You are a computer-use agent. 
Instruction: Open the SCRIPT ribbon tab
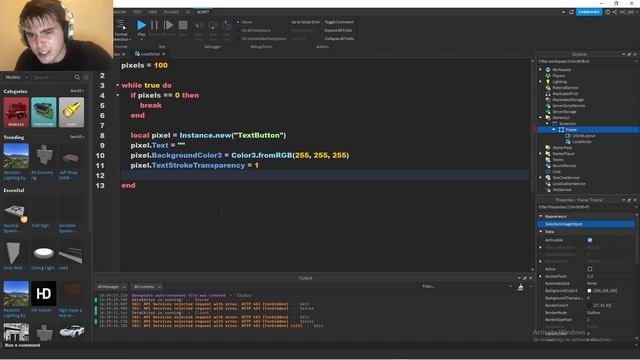pos(202,12)
